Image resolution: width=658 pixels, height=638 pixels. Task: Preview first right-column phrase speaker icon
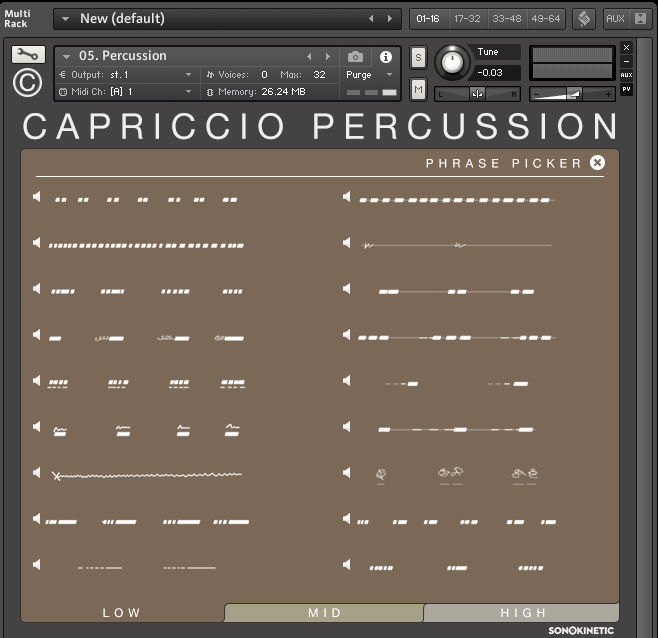[x=347, y=196]
